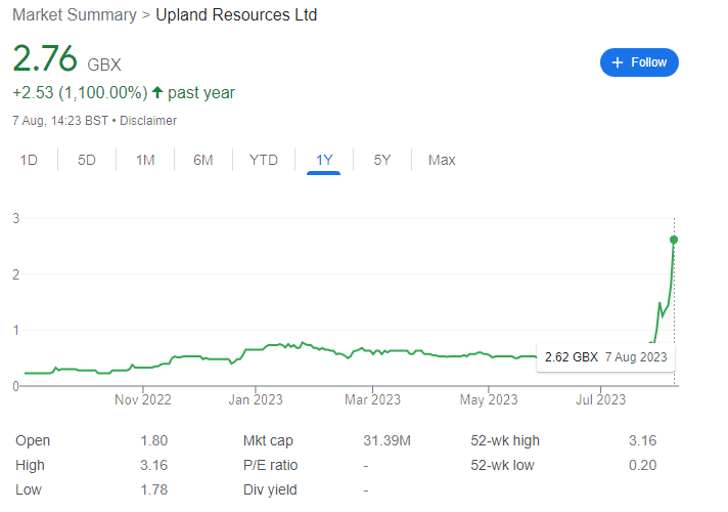The height and width of the screenshot is (512, 728).
Task: Select the 5D time range tab
Action: (87, 160)
